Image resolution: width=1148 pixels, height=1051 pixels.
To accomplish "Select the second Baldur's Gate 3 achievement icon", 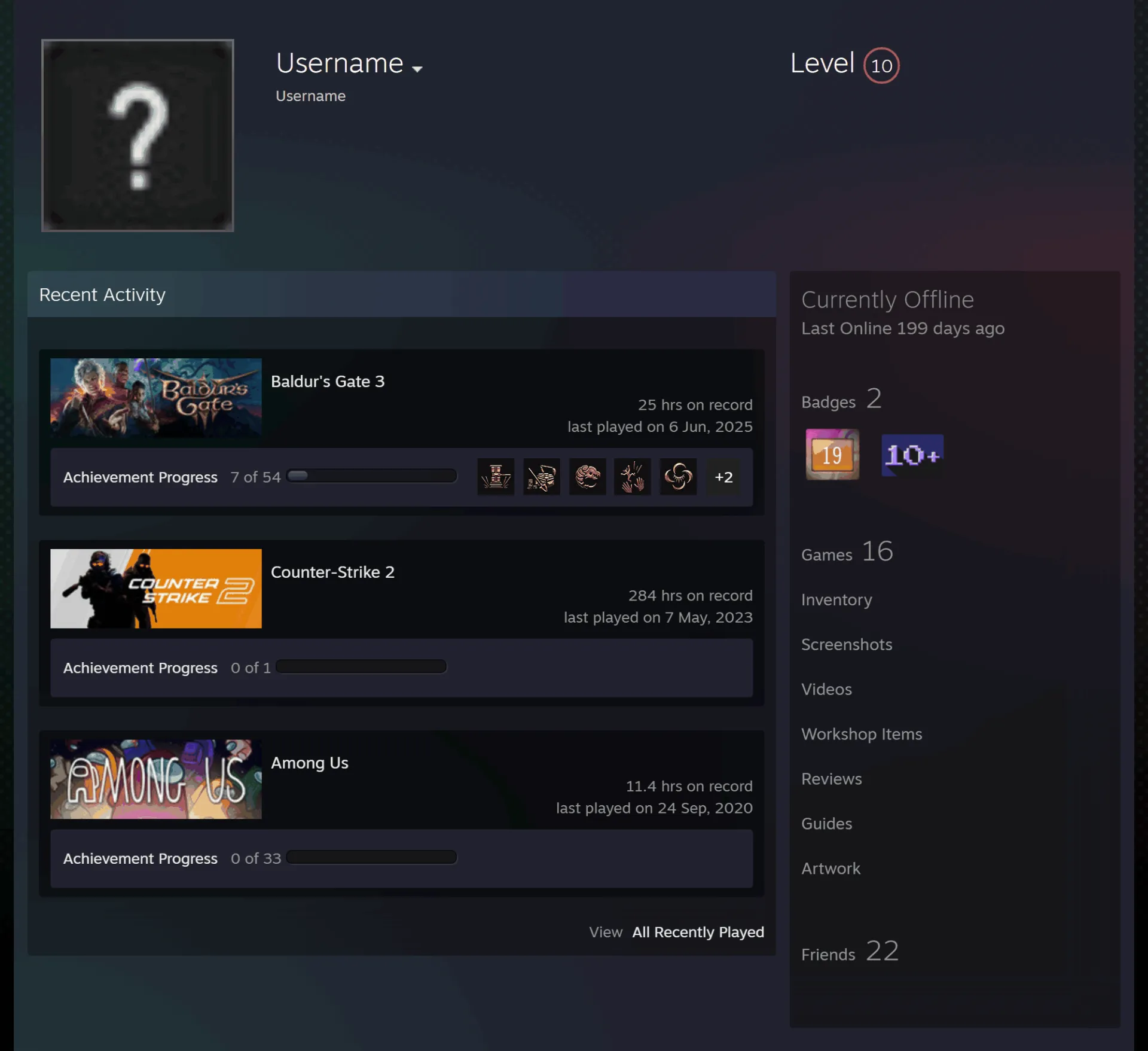I will 542,477.
